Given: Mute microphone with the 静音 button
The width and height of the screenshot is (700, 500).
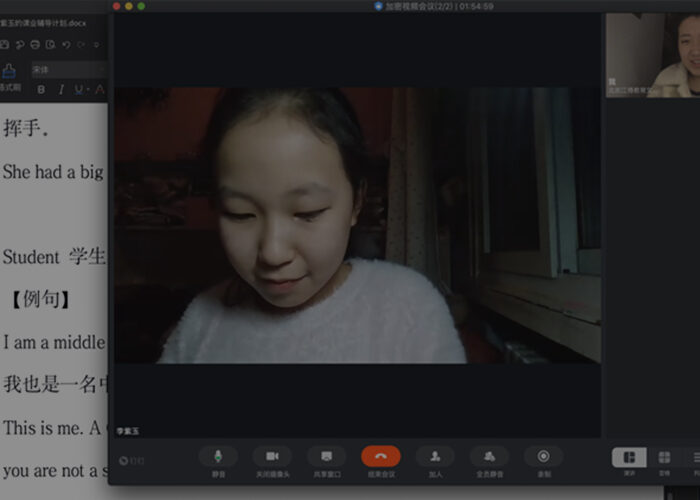Looking at the screenshot, I should (218, 457).
